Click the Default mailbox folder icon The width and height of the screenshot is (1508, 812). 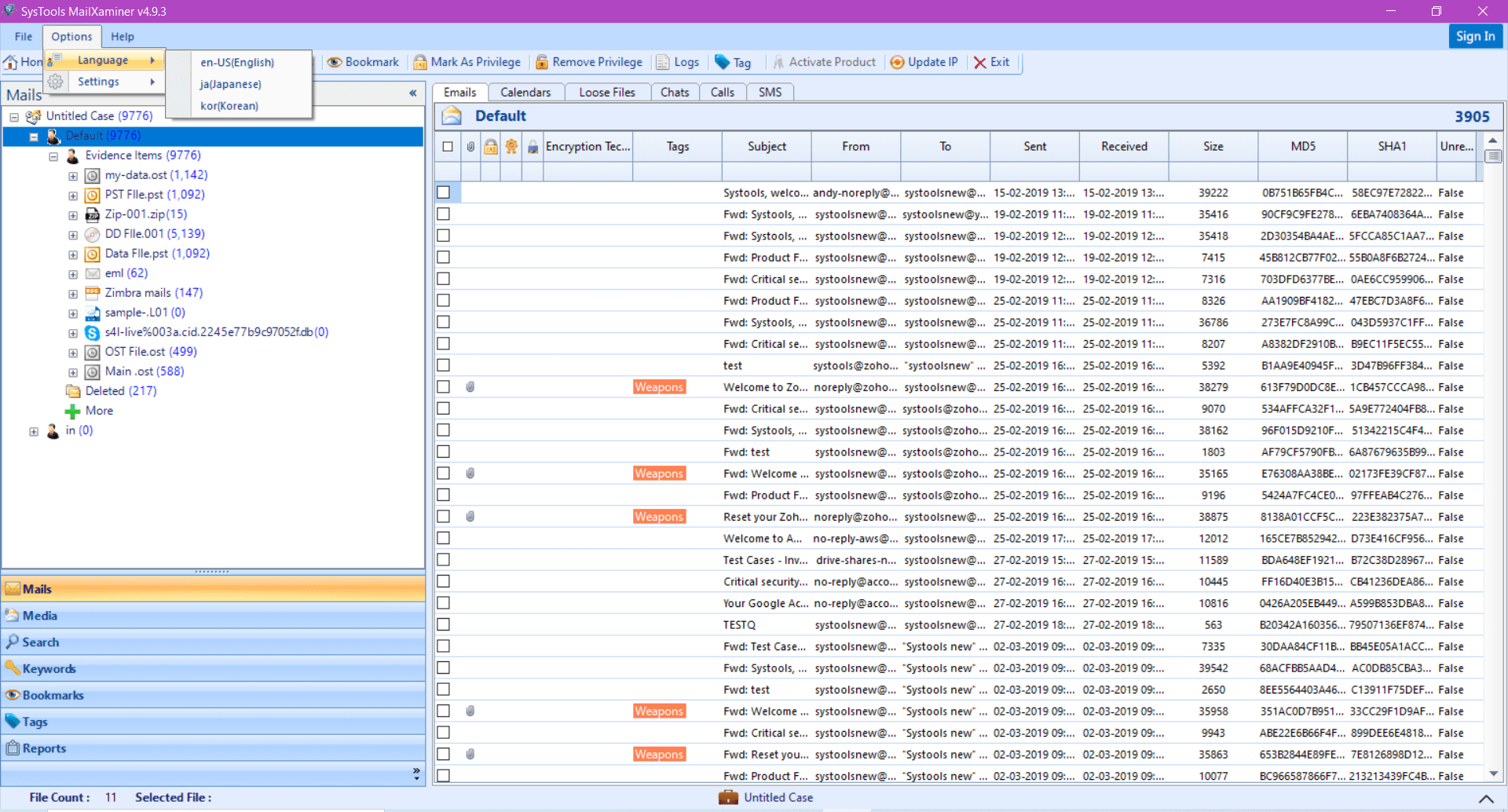[452, 116]
